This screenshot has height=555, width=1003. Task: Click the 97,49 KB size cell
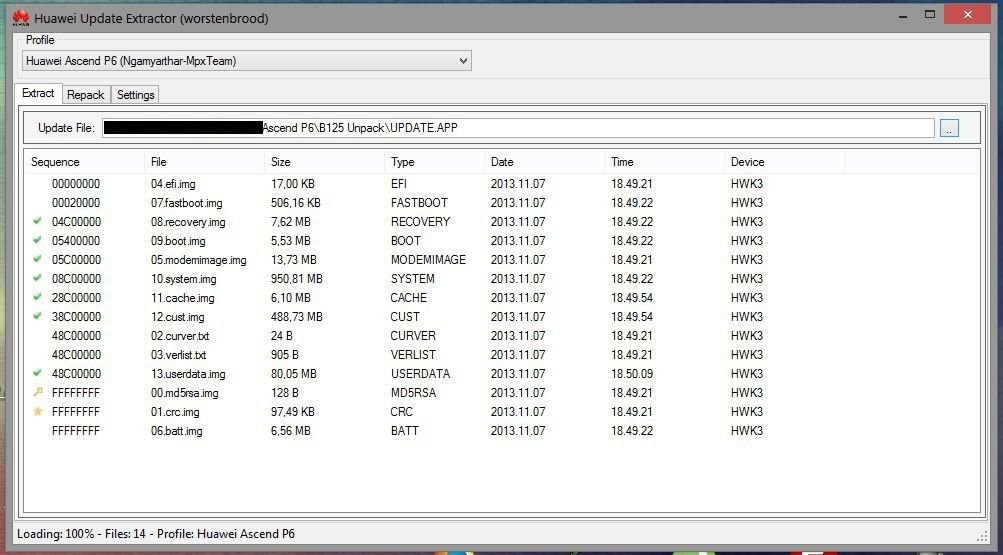(292, 412)
